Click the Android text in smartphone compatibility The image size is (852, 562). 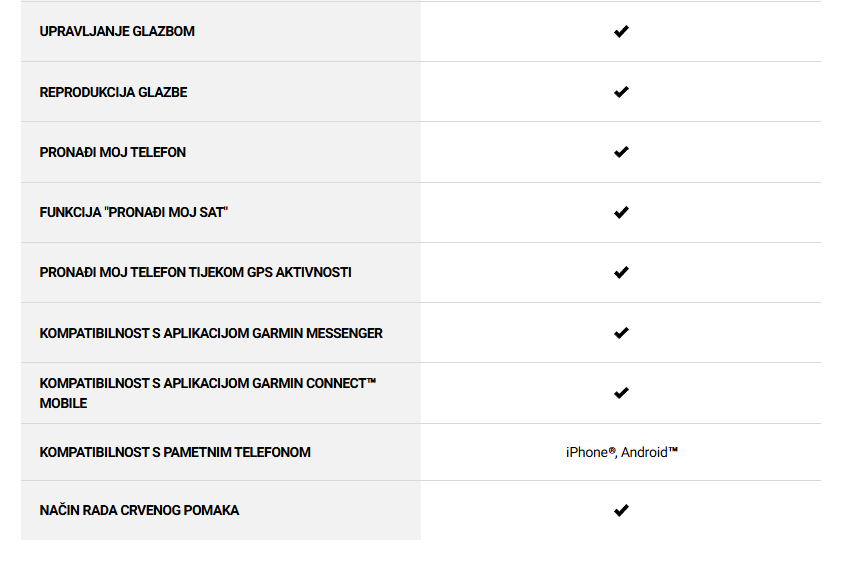coord(649,452)
